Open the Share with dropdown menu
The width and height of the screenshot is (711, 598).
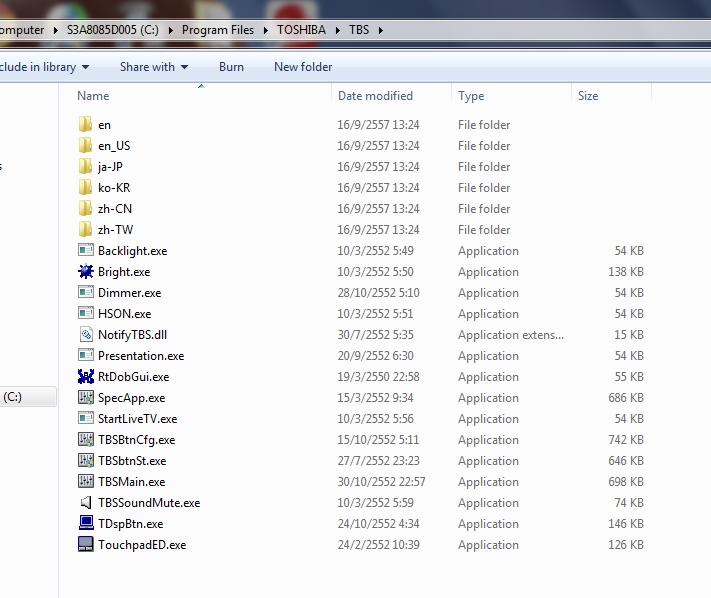[153, 67]
